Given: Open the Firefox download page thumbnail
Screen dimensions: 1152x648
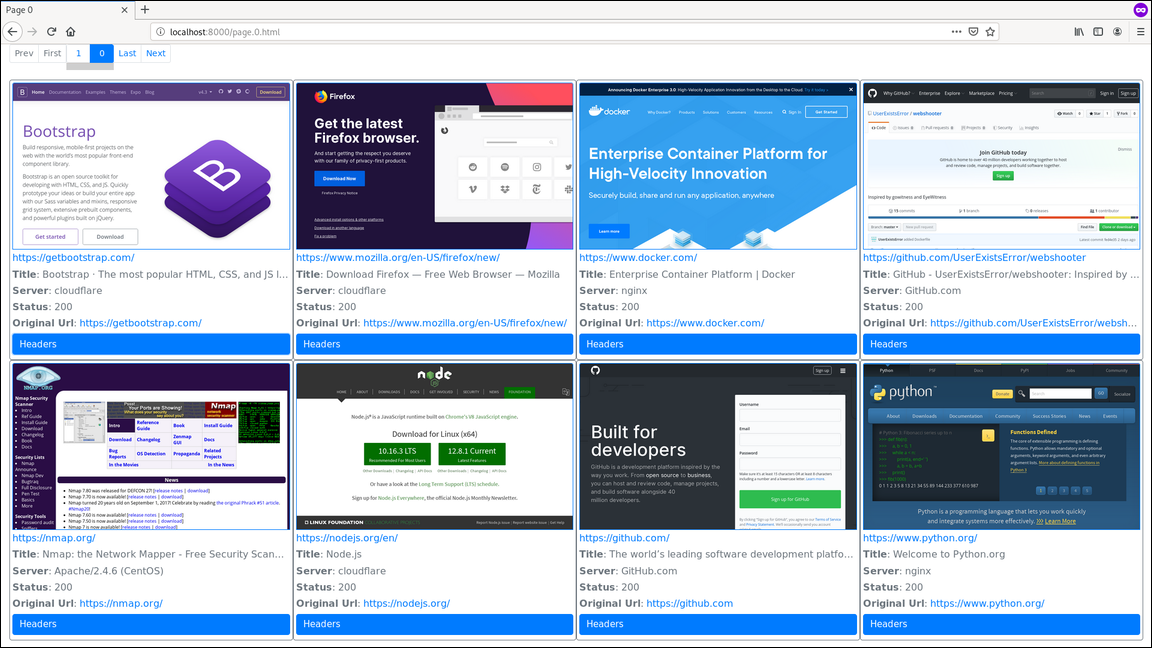Looking at the screenshot, I should (x=434, y=166).
